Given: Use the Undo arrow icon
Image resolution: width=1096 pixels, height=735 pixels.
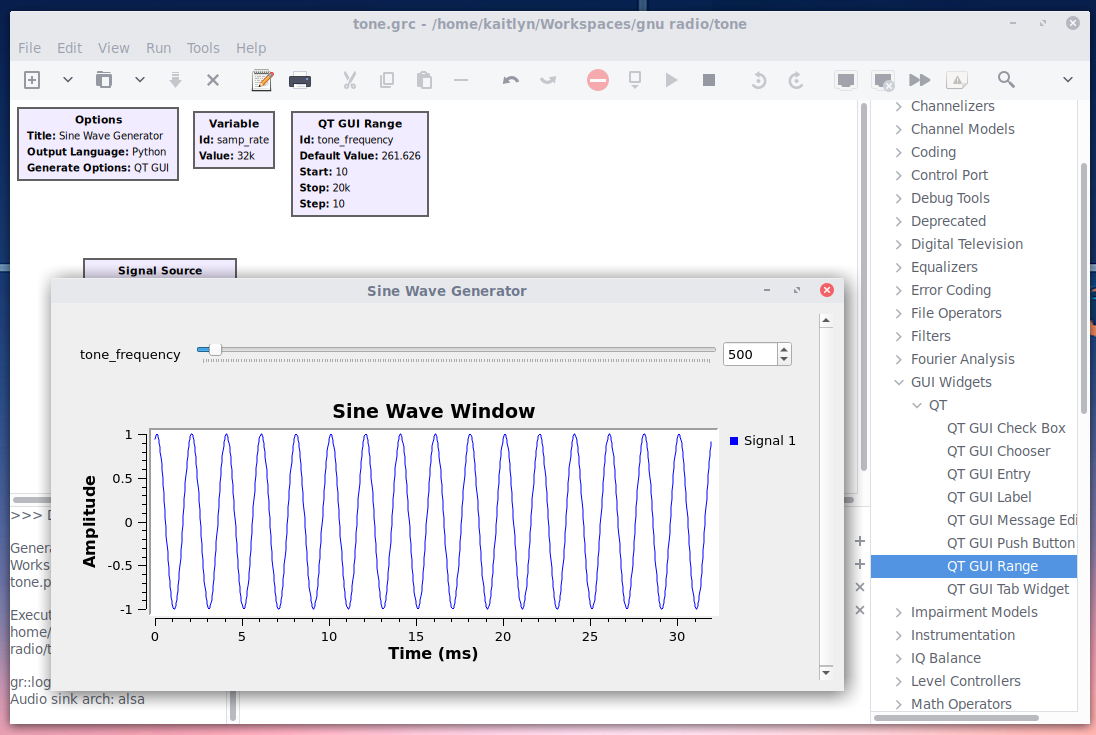Looking at the screenshot, I should click(x=510, y=80).
